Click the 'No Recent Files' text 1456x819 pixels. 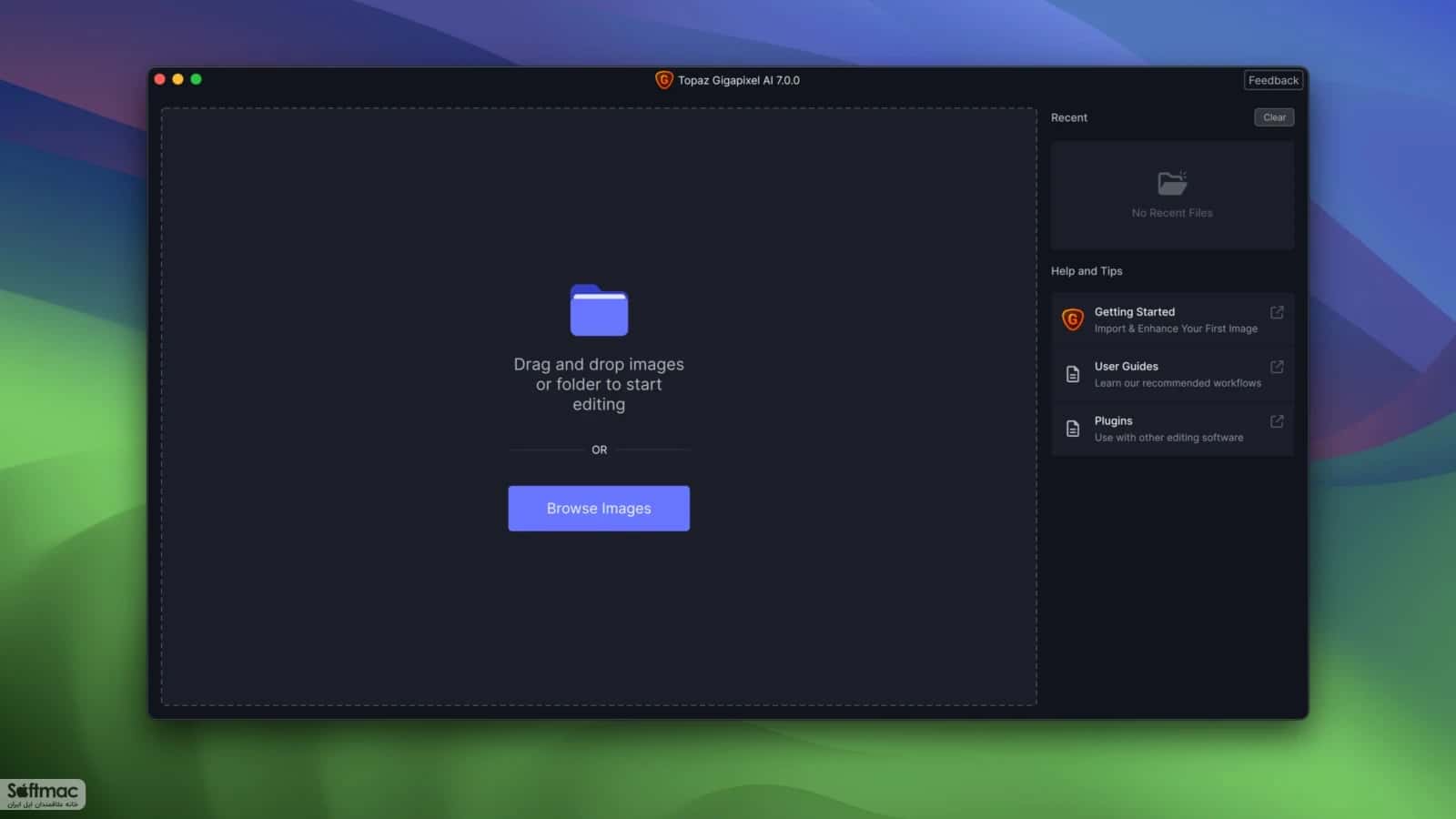coord(1172,213)
